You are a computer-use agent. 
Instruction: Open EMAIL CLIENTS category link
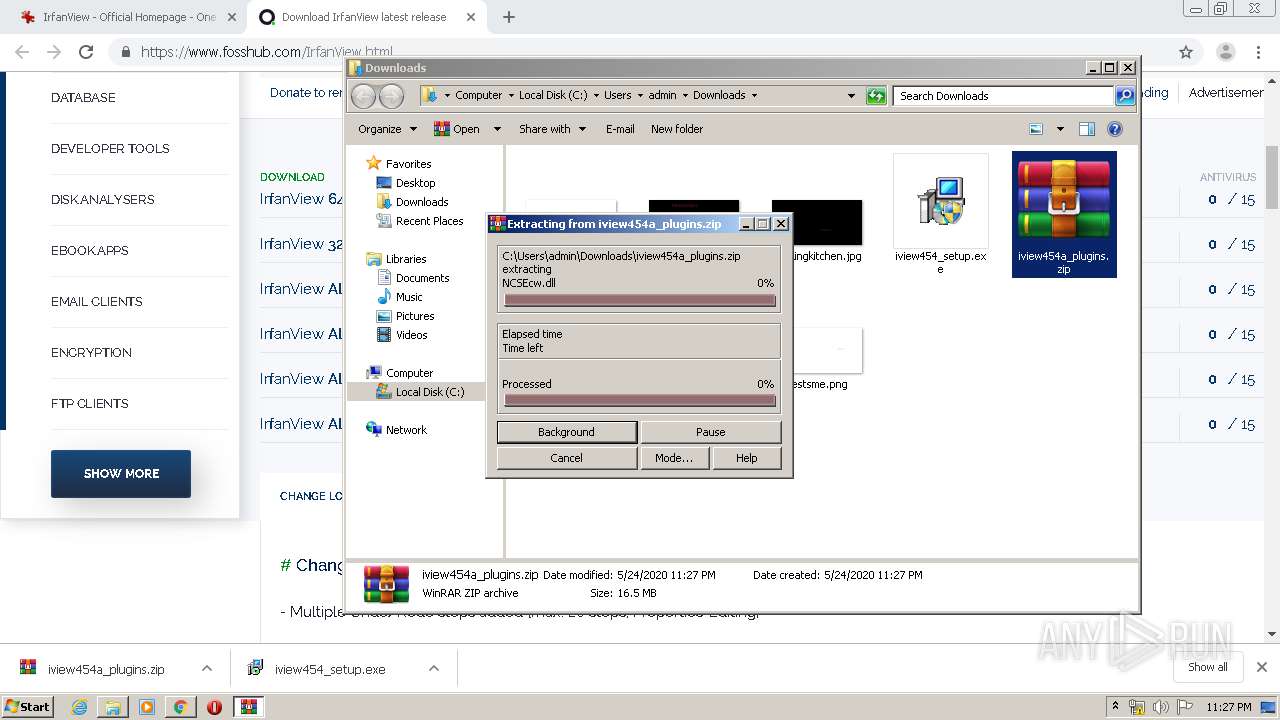(96, 302)
